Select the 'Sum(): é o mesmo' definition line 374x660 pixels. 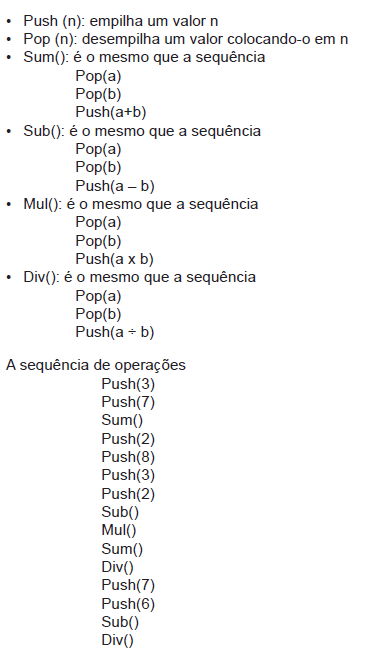click(x=144, y=57)
